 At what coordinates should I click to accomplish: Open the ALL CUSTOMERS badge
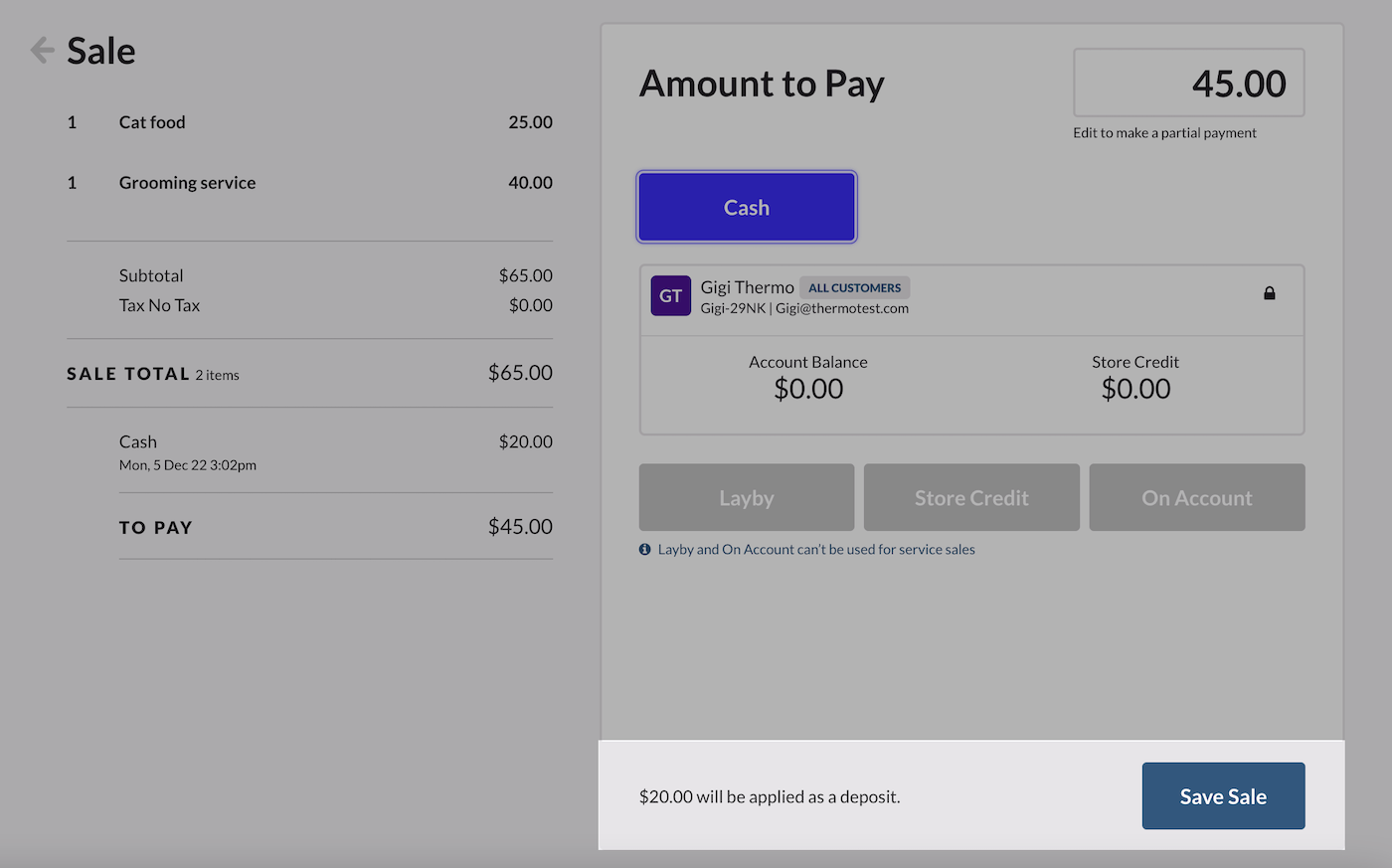pos(854,287)
